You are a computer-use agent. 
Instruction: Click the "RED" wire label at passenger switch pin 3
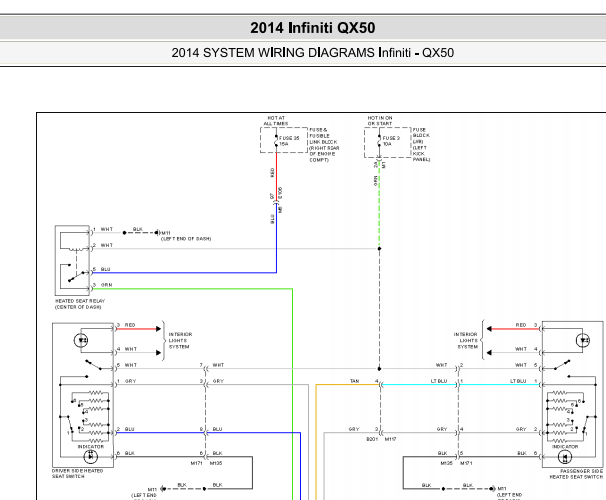(x=521, y=325)
